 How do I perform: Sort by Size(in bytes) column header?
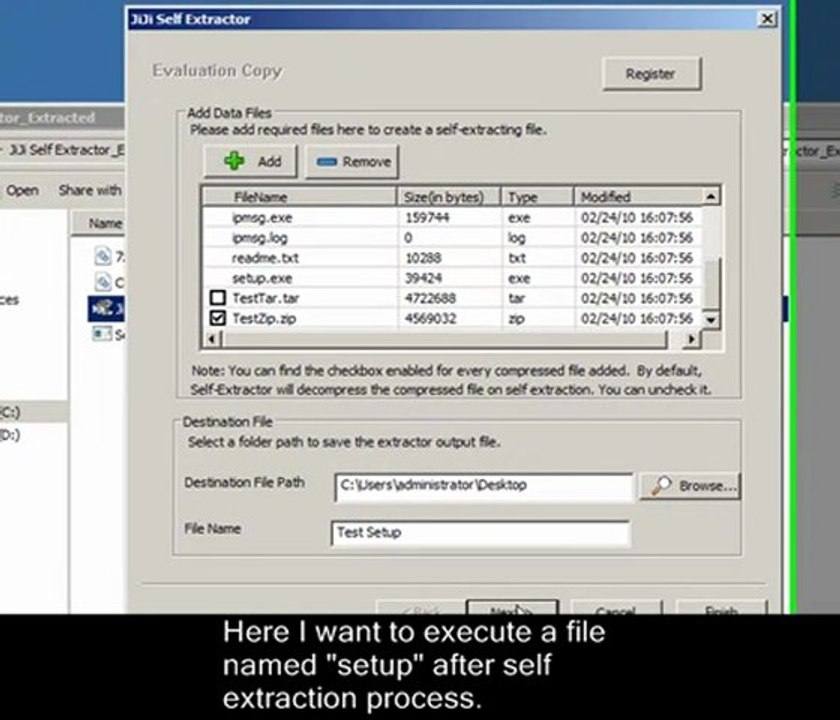click(449, 197)
